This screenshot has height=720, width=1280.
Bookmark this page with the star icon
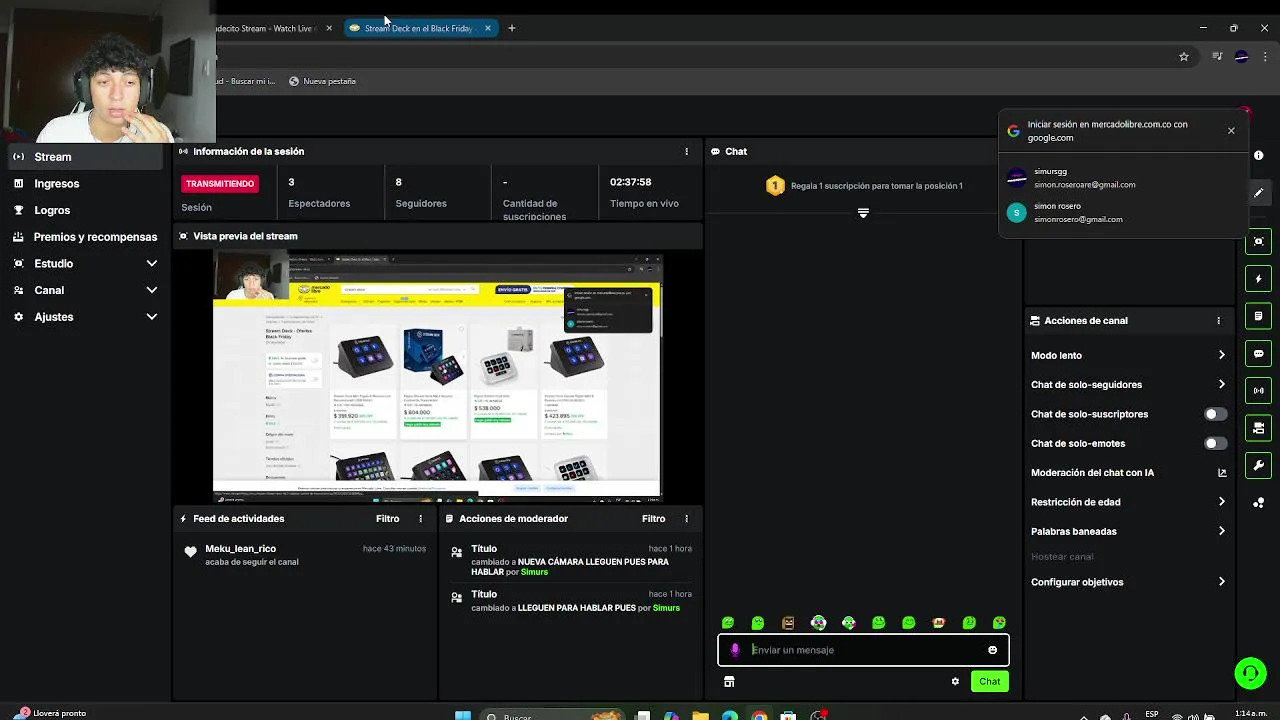click(x=1184, y=57)
